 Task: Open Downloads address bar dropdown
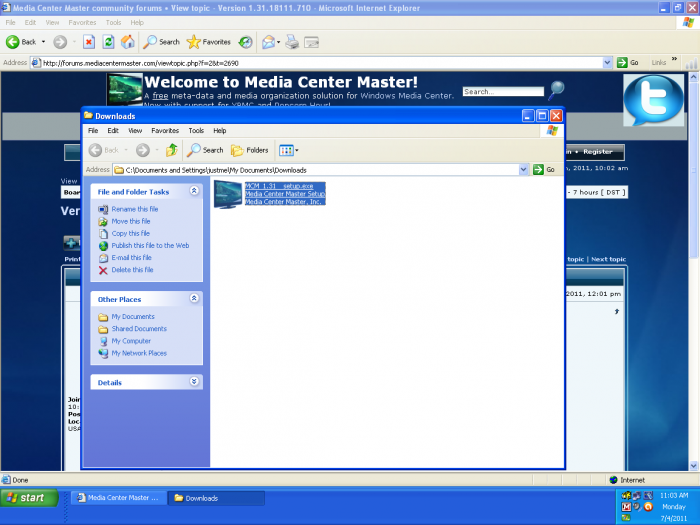524,170
